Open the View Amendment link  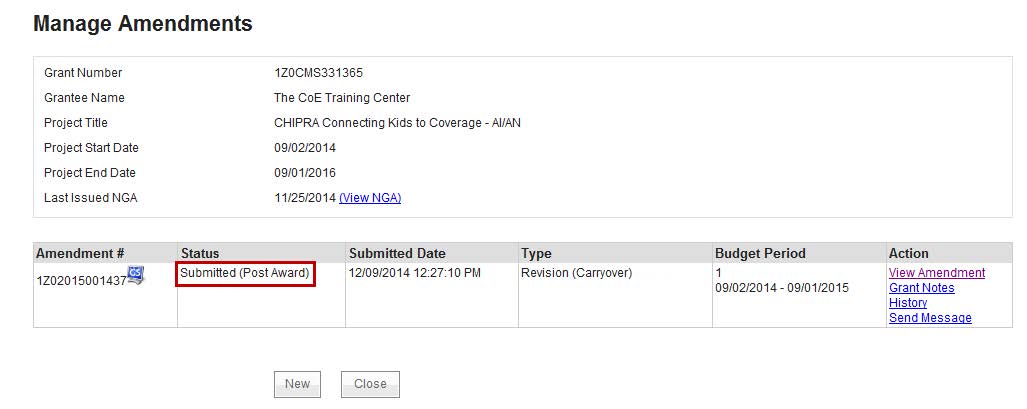pos(936,273)
